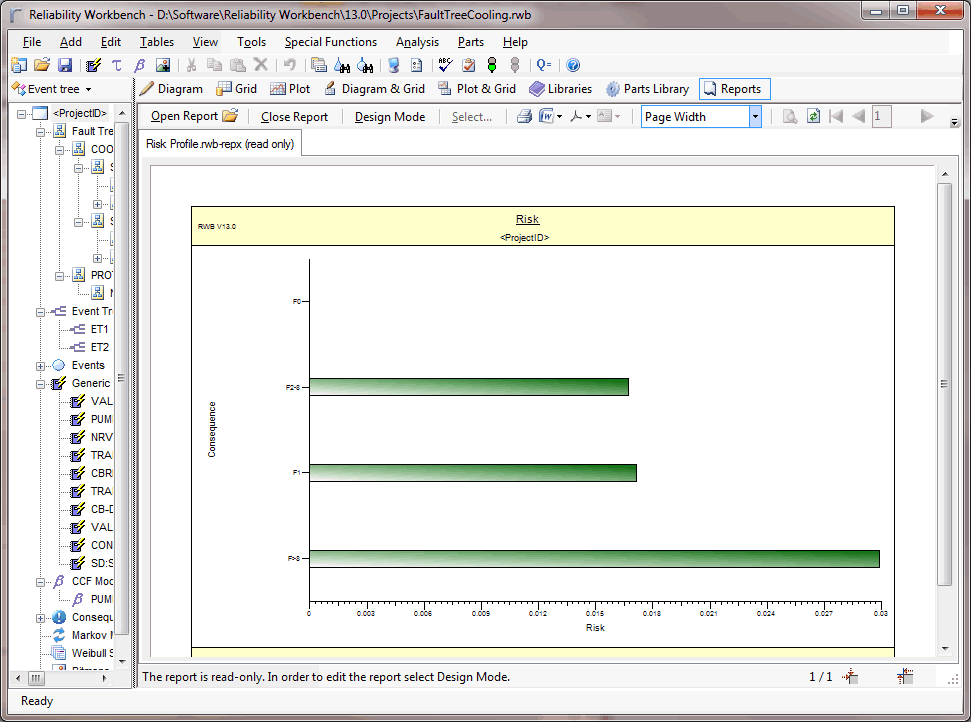Enable Design Mode for the report
This screenshot has width=971, height=722.
pos(390,116)
